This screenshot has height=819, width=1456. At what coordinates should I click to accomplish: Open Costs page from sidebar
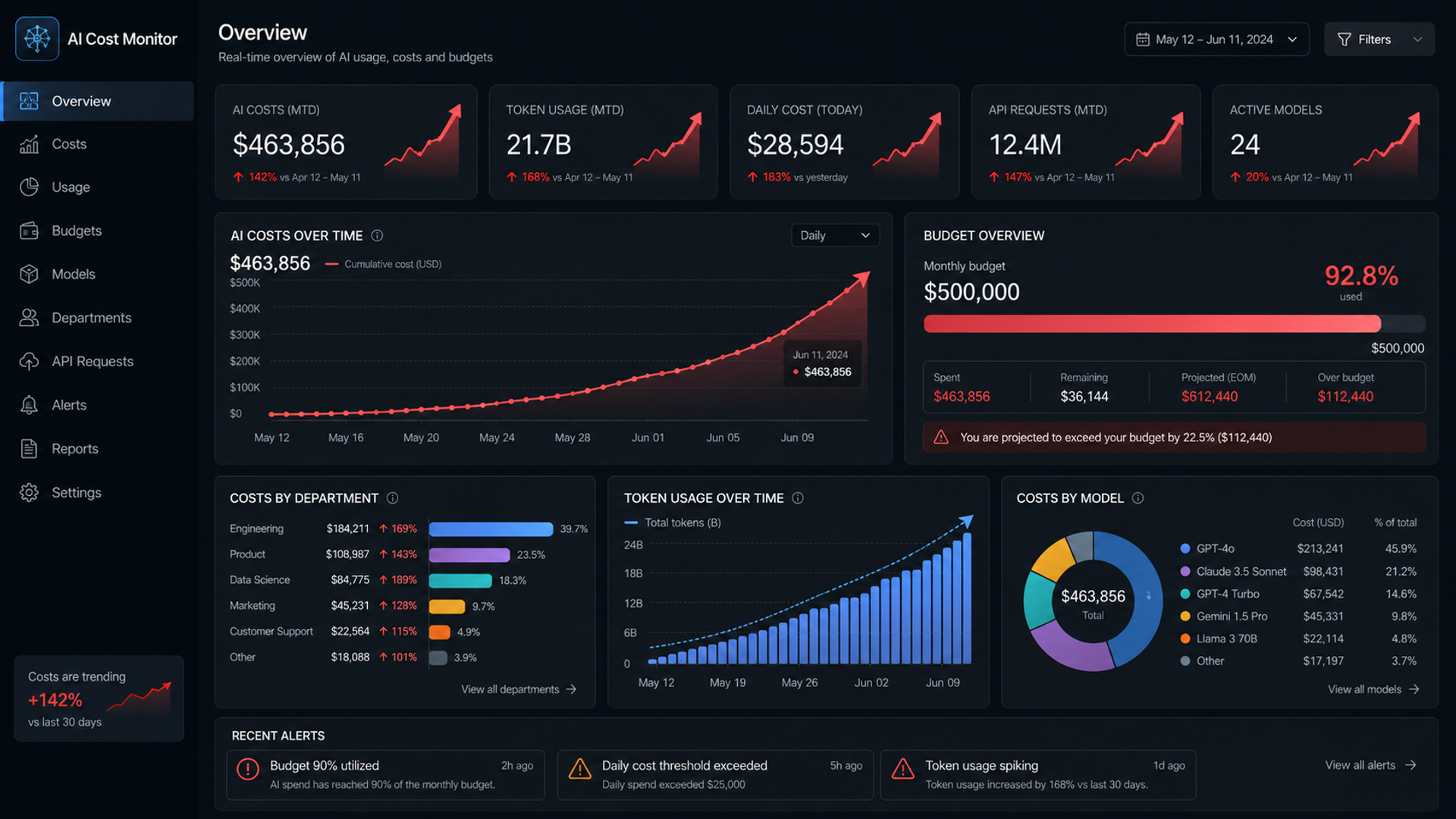97,144
